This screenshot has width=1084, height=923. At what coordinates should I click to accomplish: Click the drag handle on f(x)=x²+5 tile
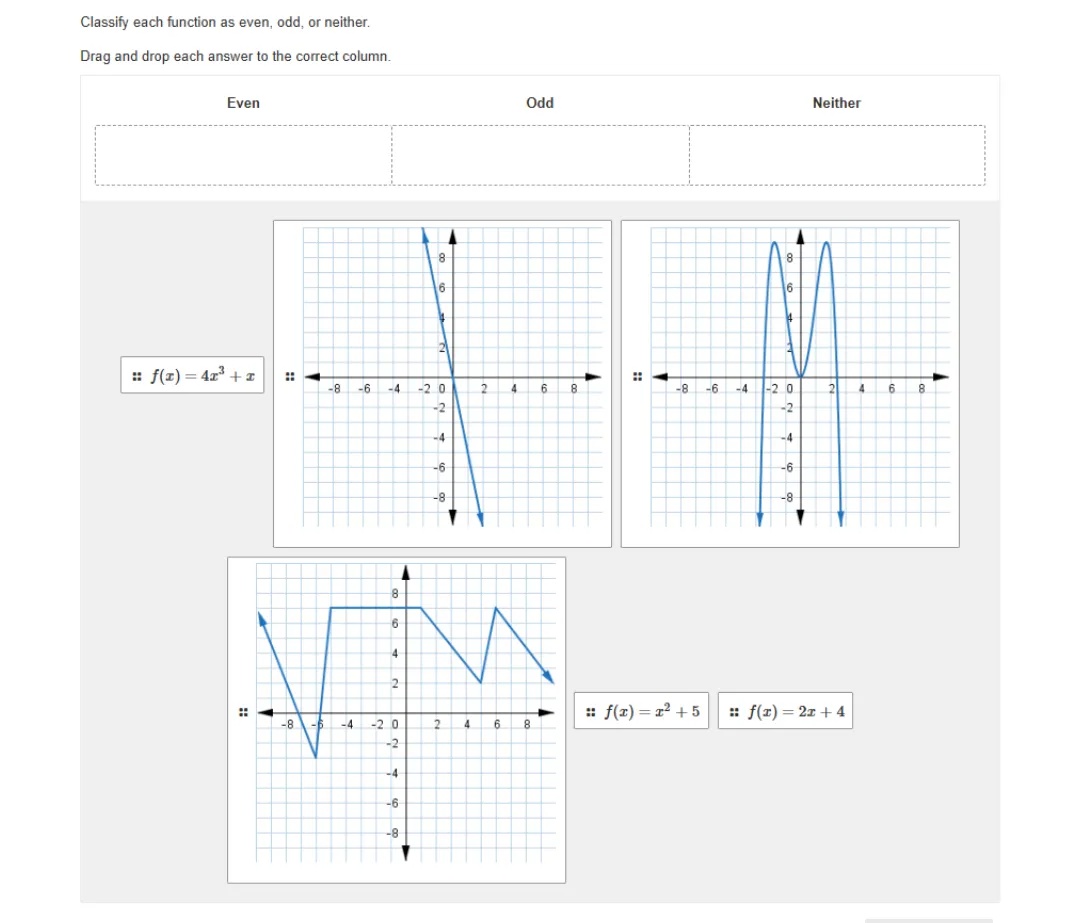[589, 711]
